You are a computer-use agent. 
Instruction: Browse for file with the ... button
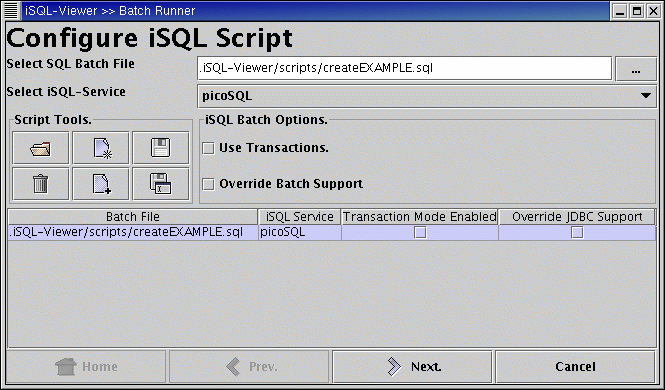636,69
